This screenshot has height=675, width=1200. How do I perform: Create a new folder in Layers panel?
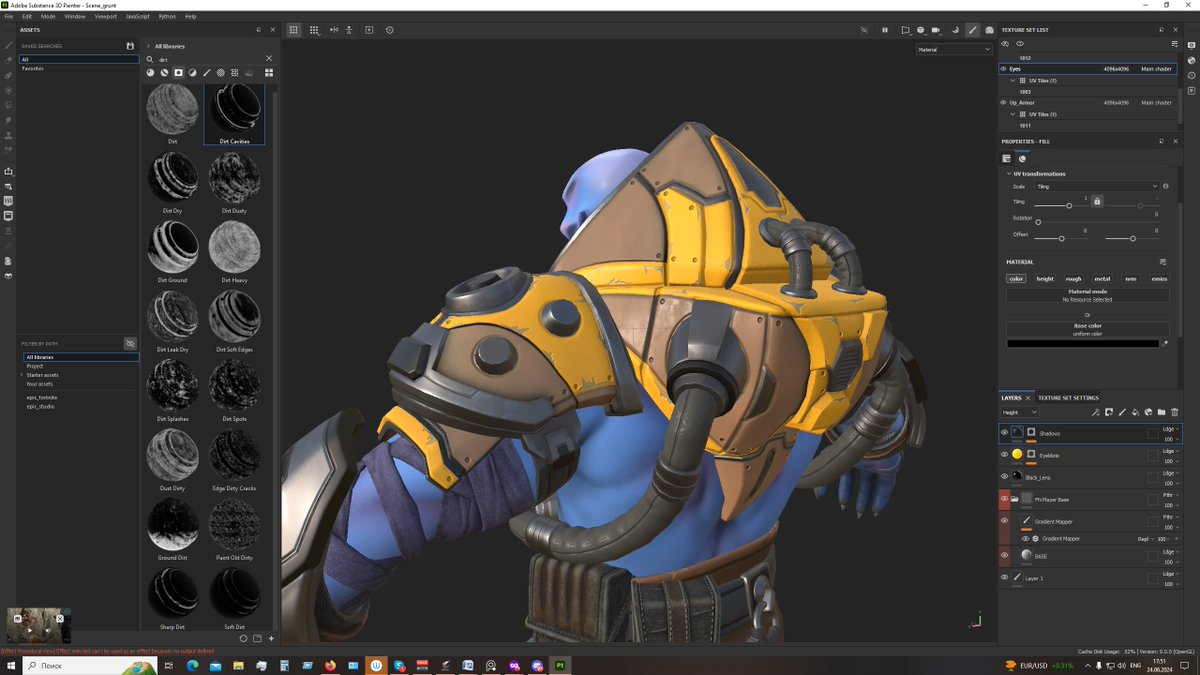click(1161, 412)
